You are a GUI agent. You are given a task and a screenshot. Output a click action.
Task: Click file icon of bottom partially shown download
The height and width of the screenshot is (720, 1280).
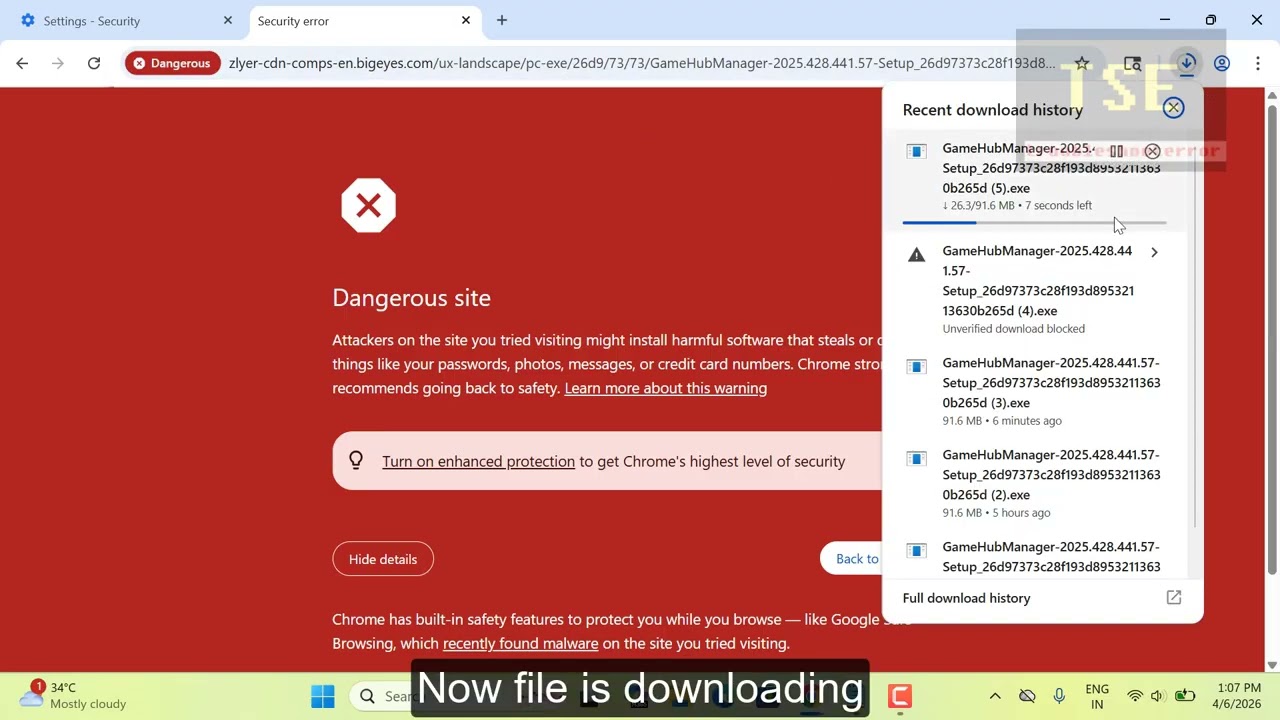tap(916, 551)
